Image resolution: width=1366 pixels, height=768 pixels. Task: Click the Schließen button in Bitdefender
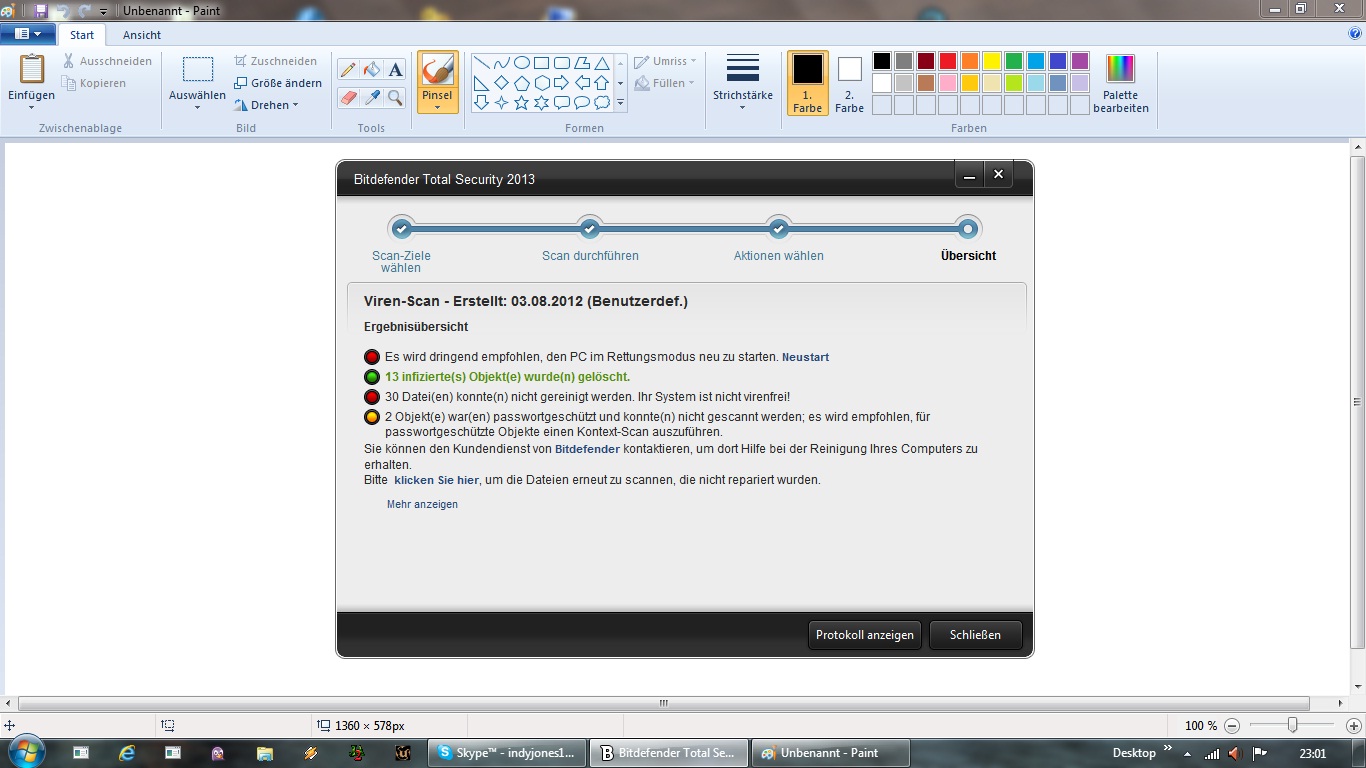point(975,635)
